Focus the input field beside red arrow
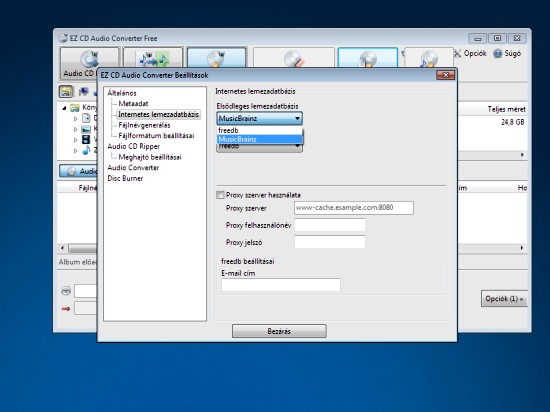This screenshot has width=550, height=412. pyautogui.click(x=85, y=308)
